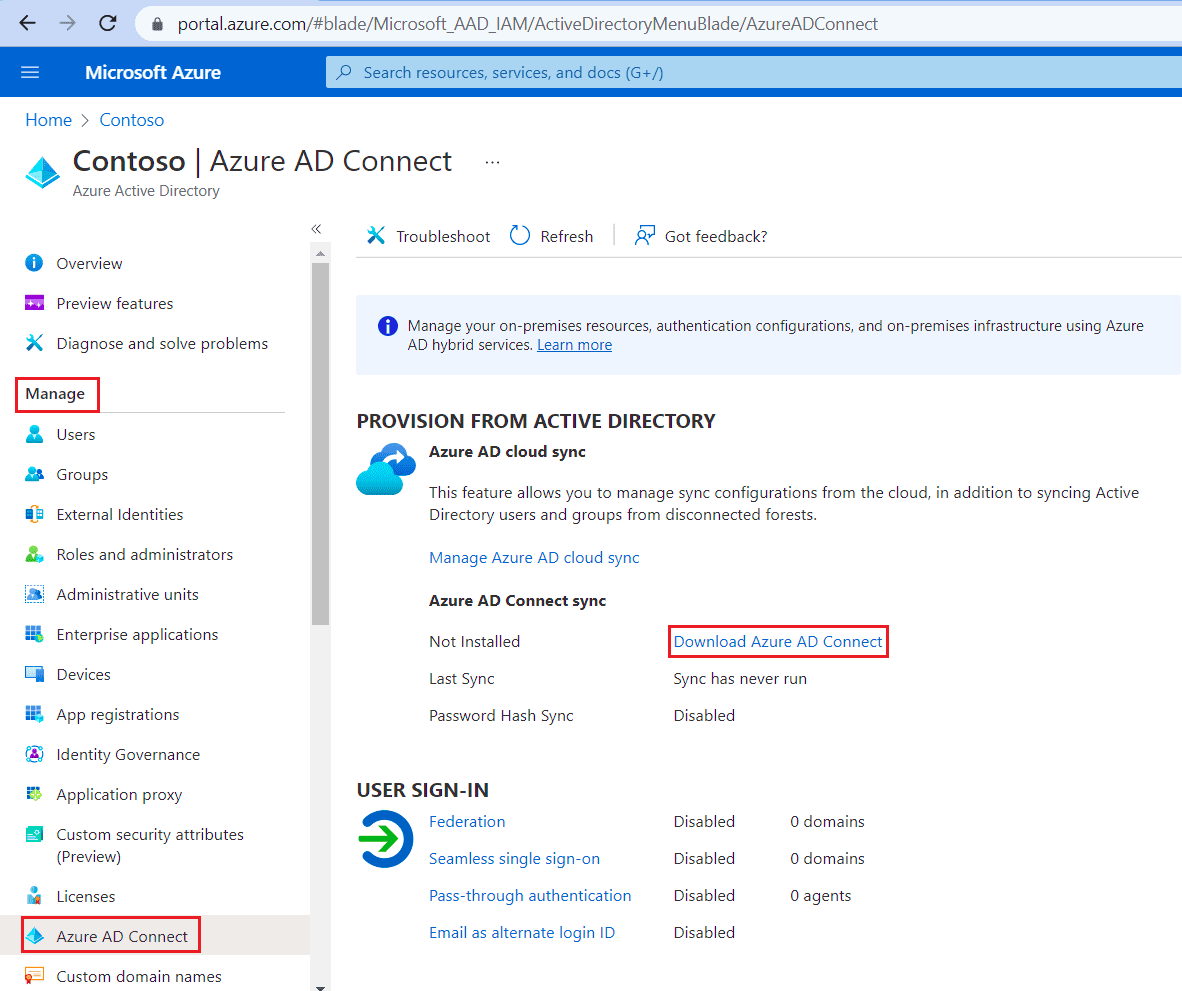Open Diagnose and solve problems

[x=160, y=343]
